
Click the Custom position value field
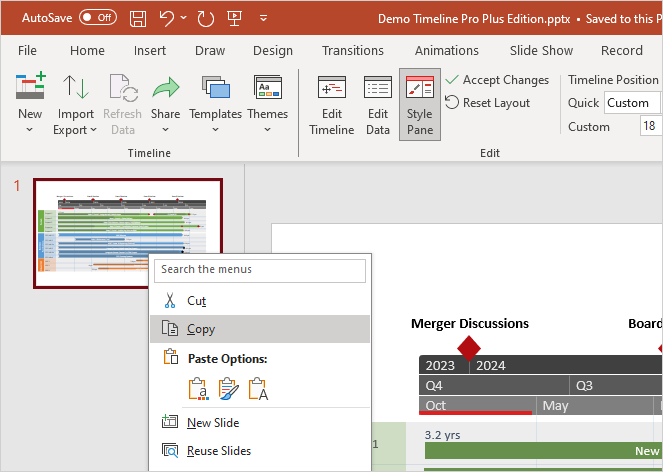point(650,126)
